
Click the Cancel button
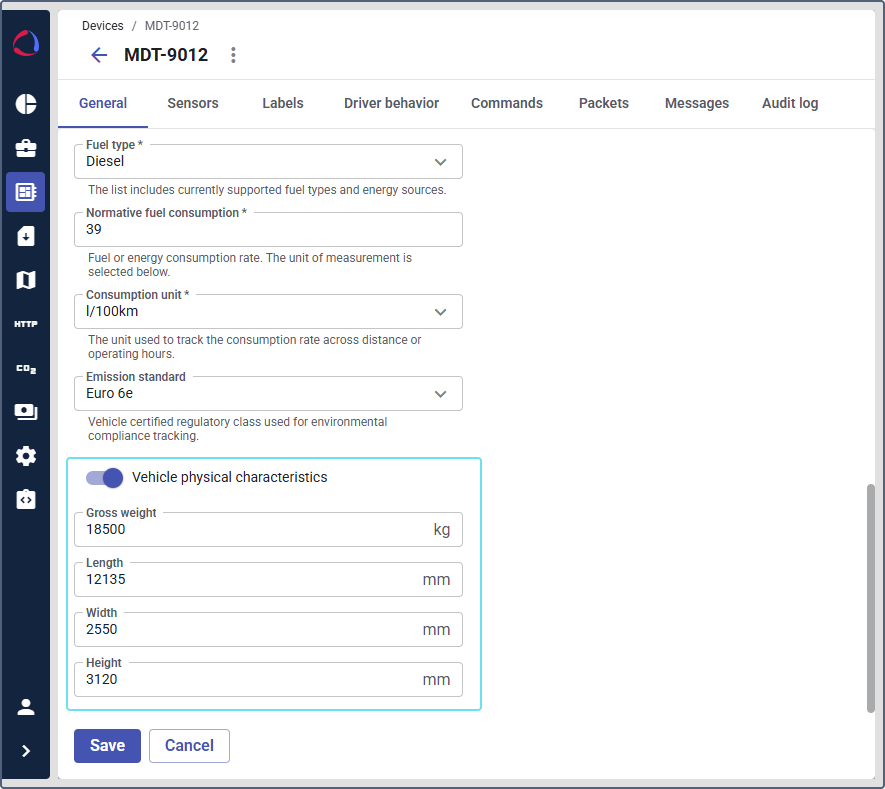tap(189, 745)
